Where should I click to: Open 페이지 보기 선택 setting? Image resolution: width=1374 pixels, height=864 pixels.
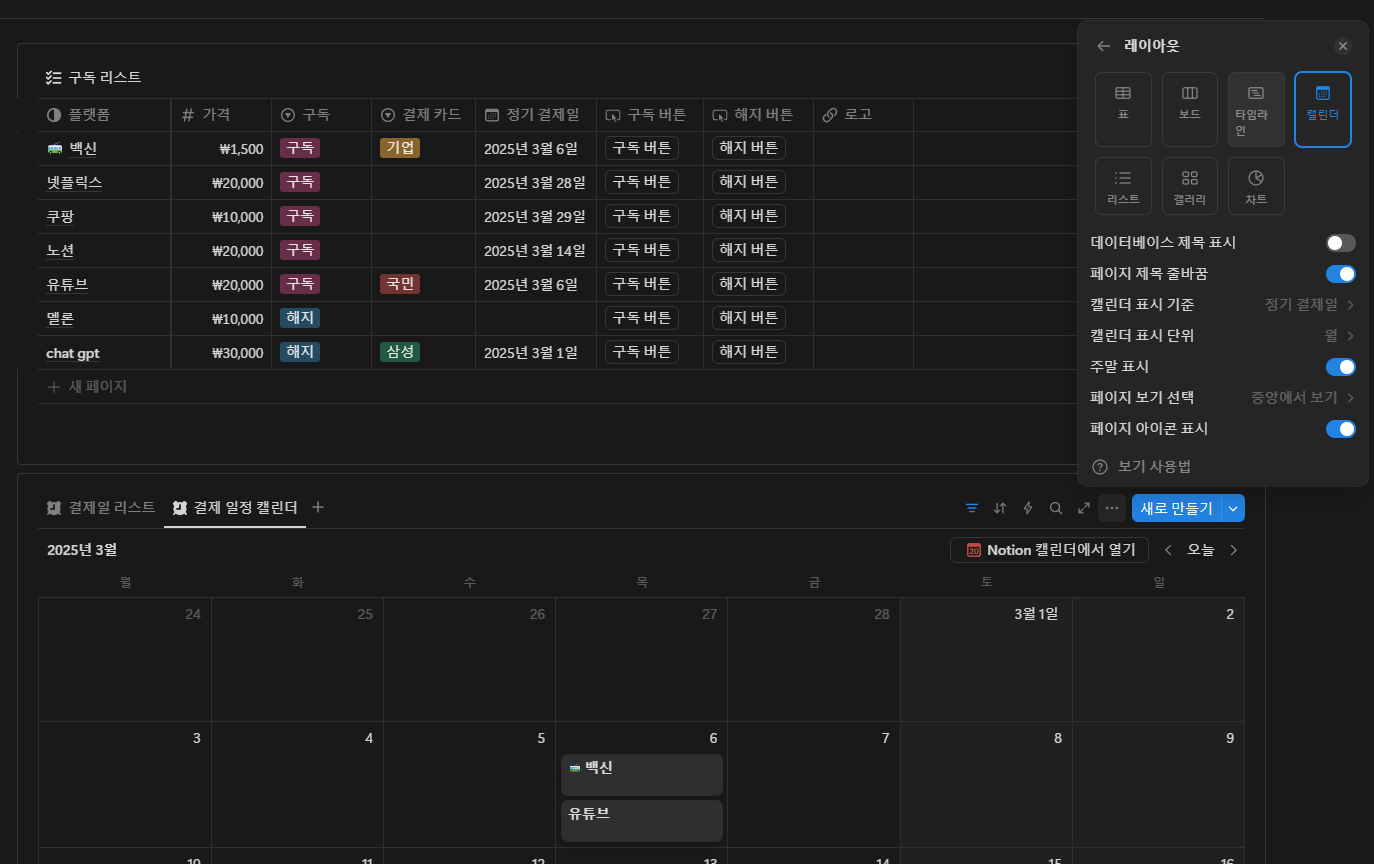pyautogui.click(x=1222, y=398)
